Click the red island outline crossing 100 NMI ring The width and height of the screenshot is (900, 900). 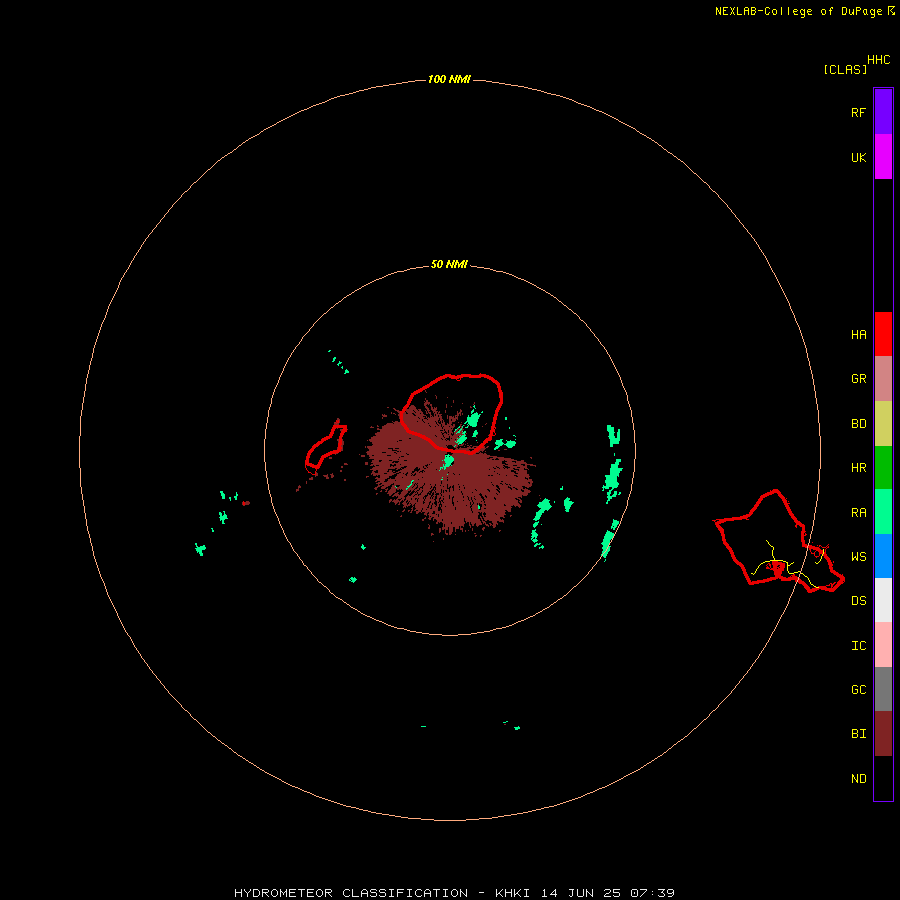[x=778, y=543]
